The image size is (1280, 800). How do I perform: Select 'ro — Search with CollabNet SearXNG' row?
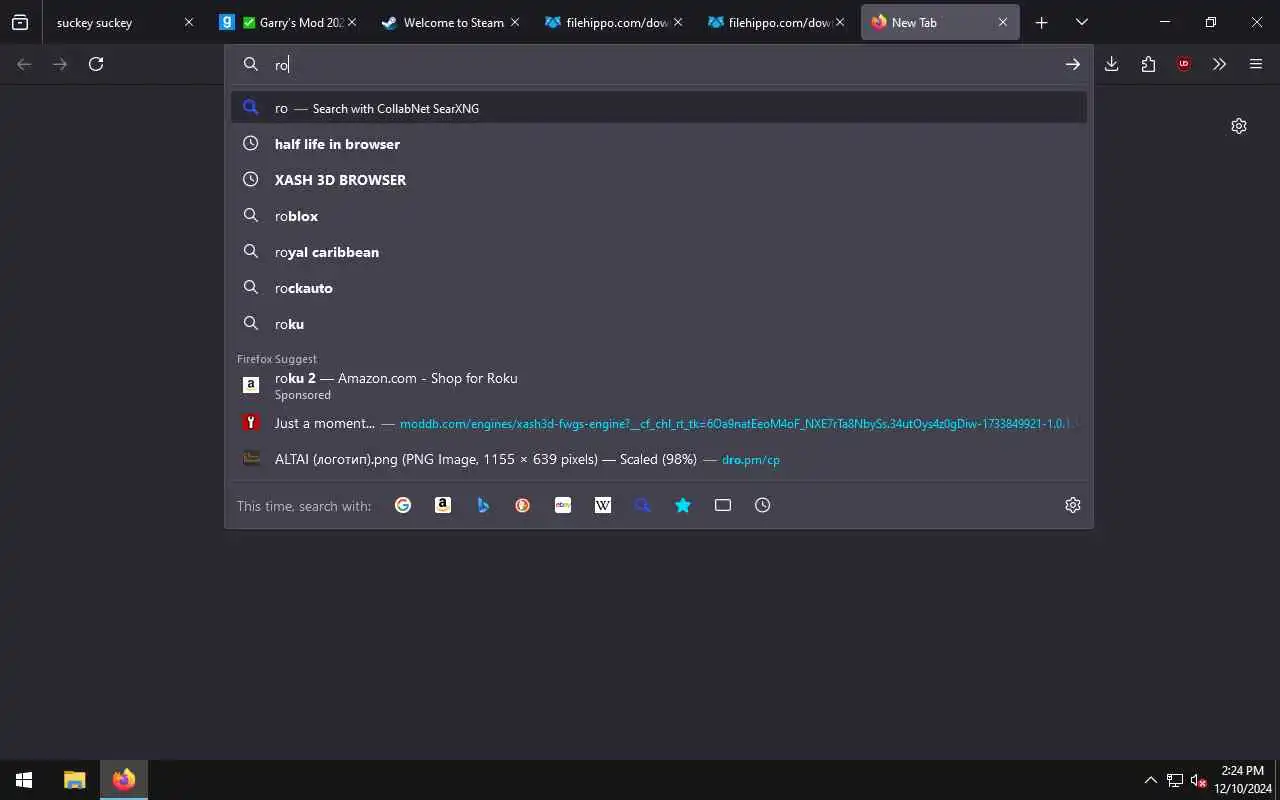point(659,108)
